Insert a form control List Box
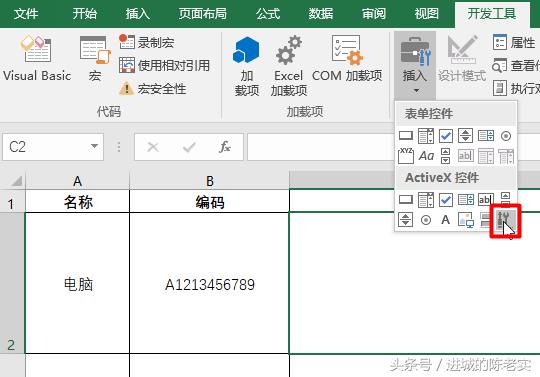 (486, 136)
